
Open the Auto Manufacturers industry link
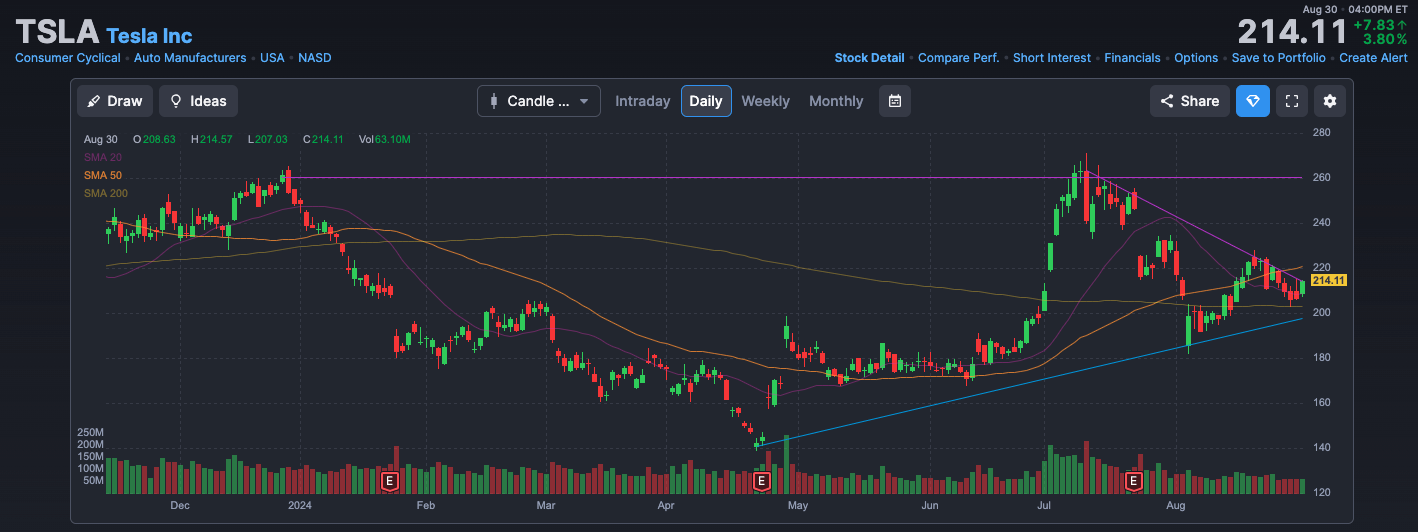click(x=190, y=58)
